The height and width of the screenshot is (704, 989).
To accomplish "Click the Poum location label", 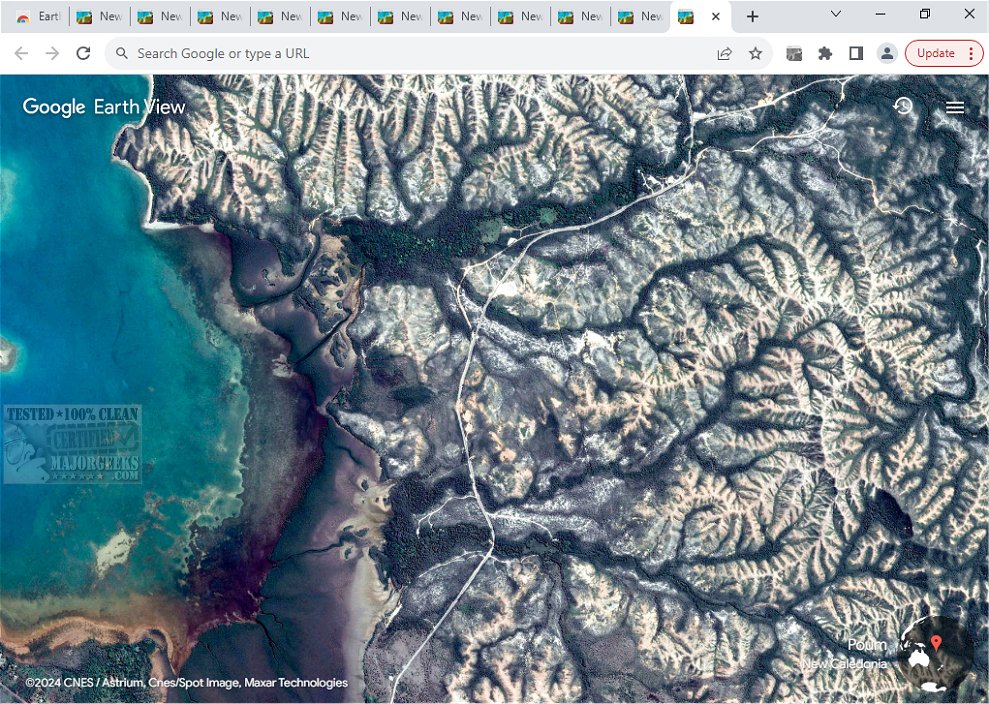I will (867, 645).
